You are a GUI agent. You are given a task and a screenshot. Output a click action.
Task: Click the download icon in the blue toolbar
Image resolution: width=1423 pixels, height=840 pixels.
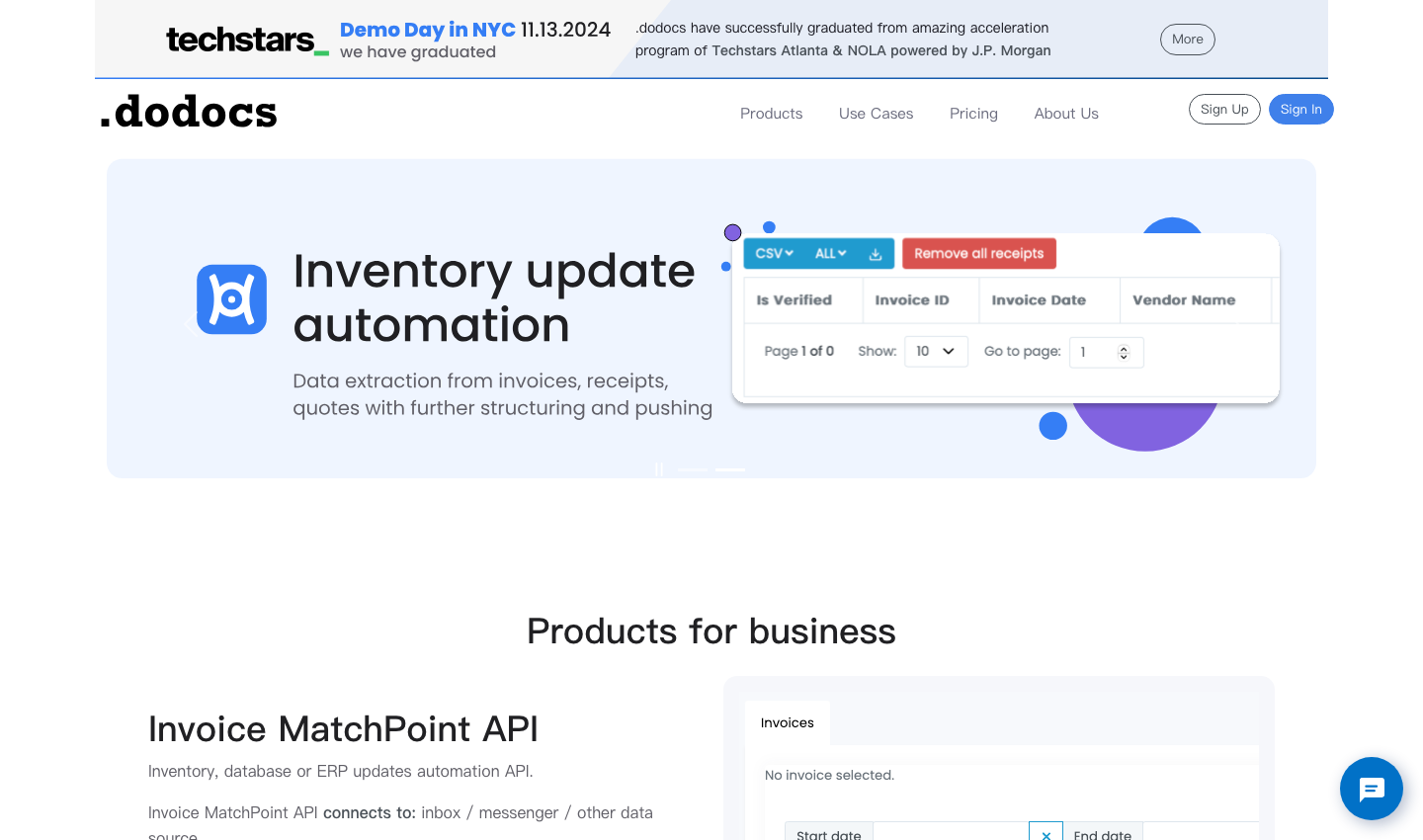(876, 254)
